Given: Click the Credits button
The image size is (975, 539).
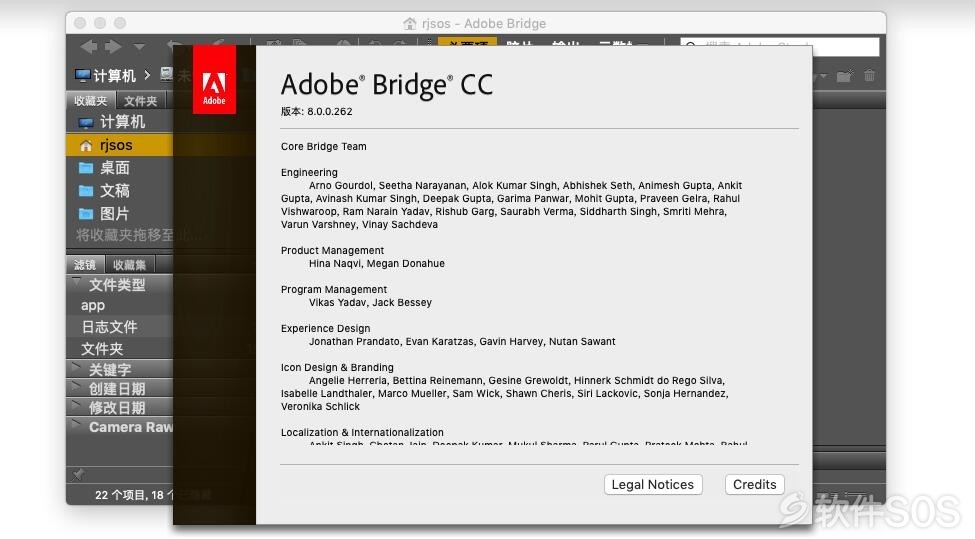Looking at the screenshot, I should 754,485.
